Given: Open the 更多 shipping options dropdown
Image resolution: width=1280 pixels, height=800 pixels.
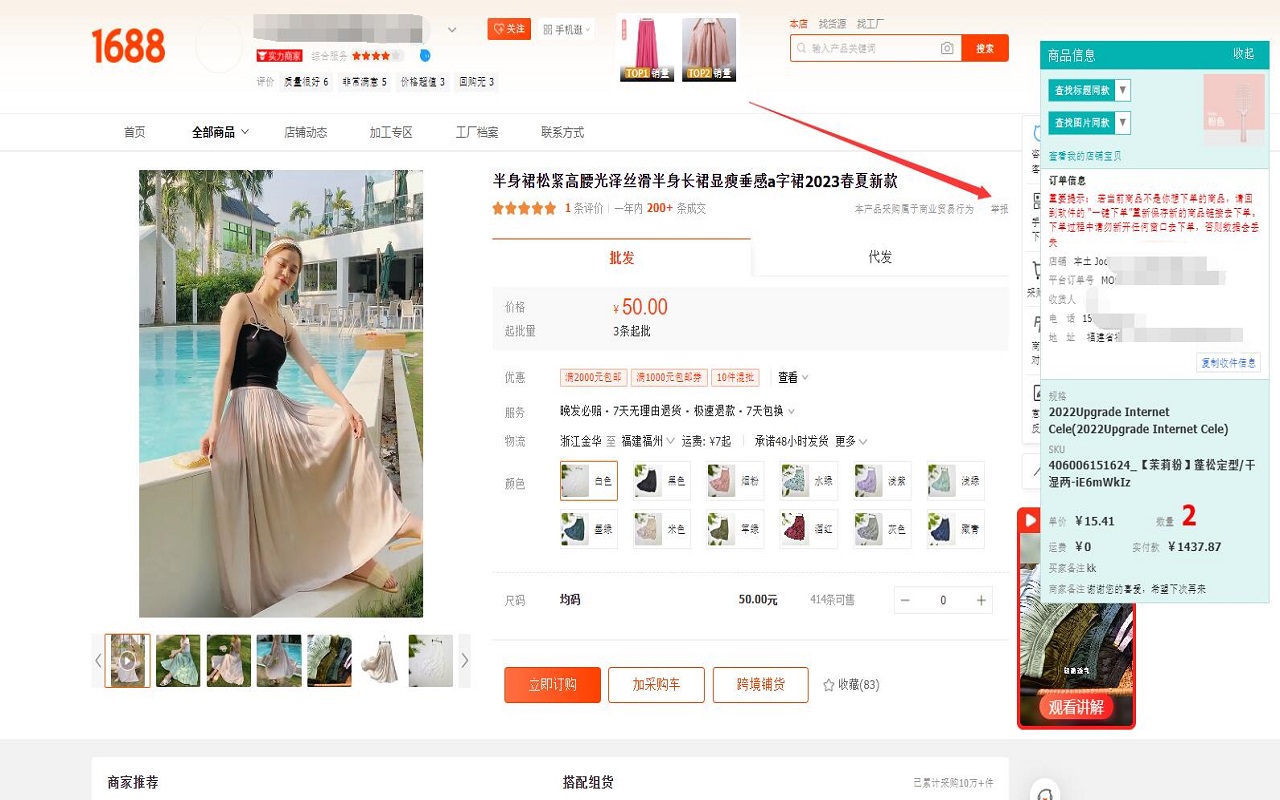Looking at the screenshot, I should (845, 440).
